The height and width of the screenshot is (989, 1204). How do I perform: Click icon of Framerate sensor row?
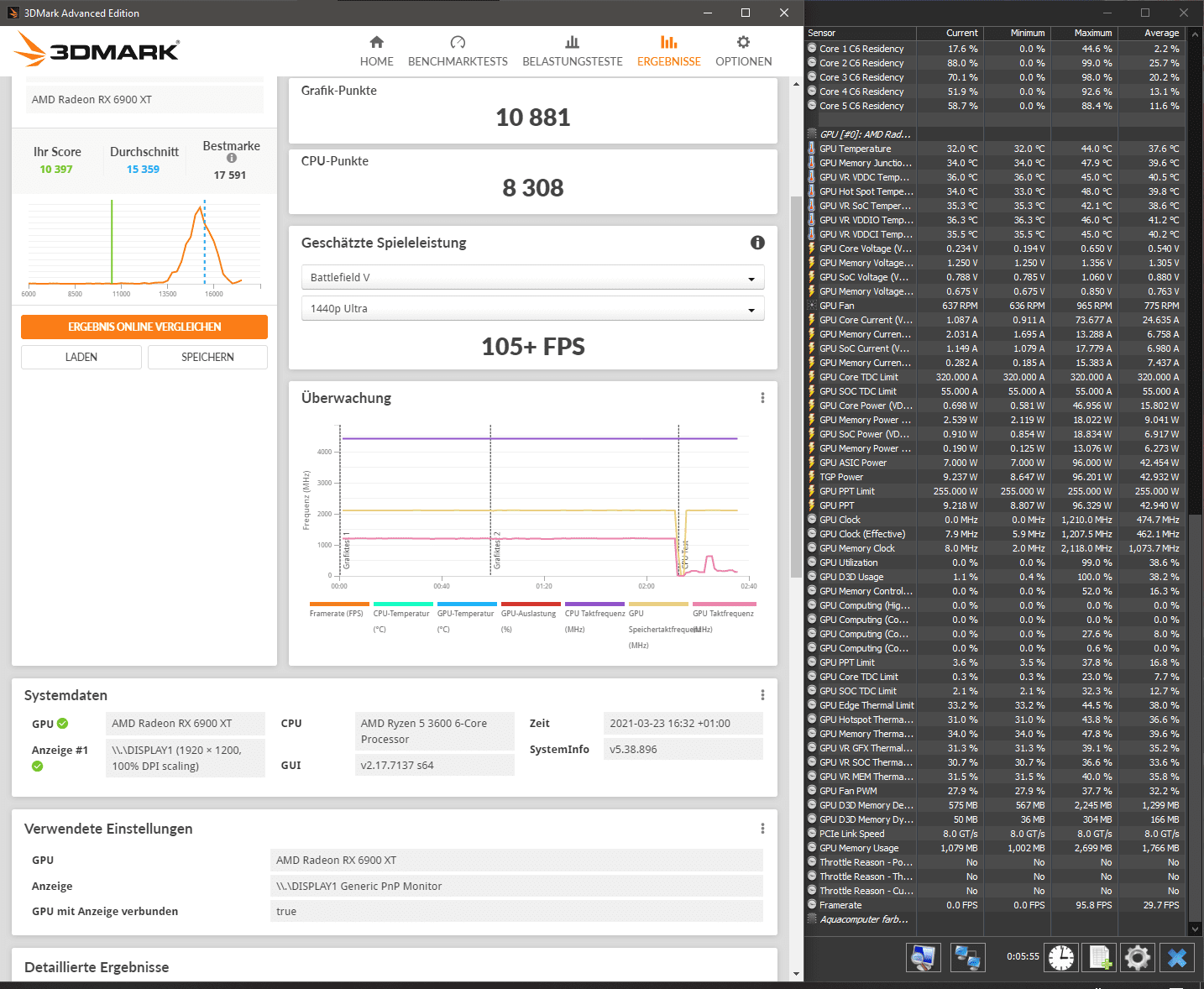click(x=812, y=905)
